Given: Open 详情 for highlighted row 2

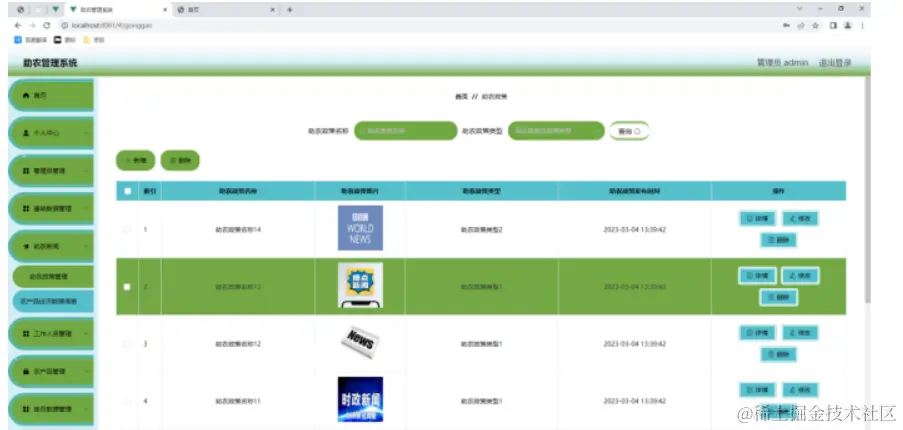Looking at the screenshot, I should point(757,276).
